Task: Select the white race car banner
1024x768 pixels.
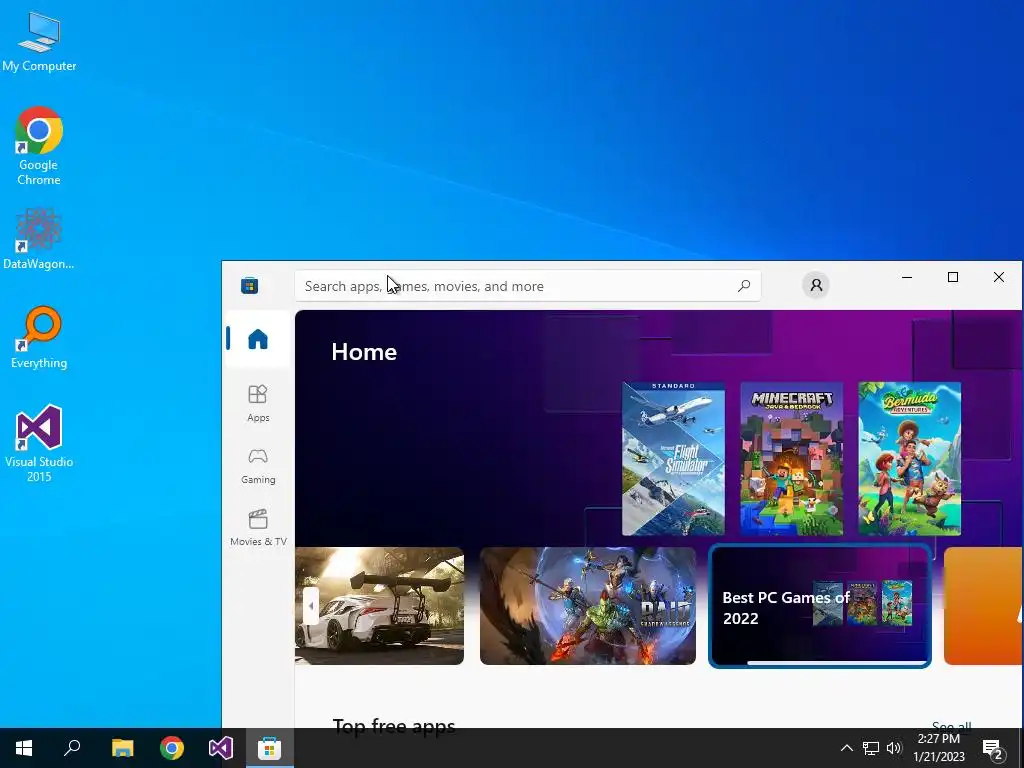Action: [x=379, y=606]
